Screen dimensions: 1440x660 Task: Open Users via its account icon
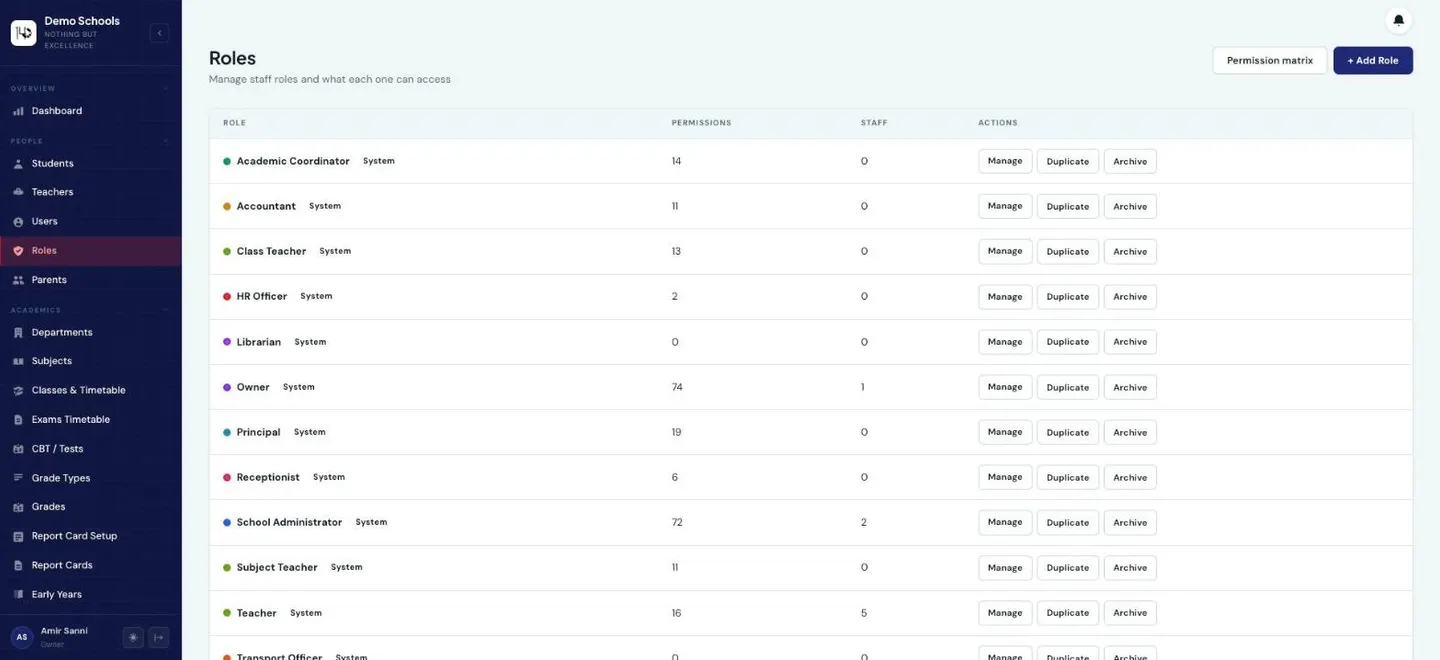tap(18, 221)
